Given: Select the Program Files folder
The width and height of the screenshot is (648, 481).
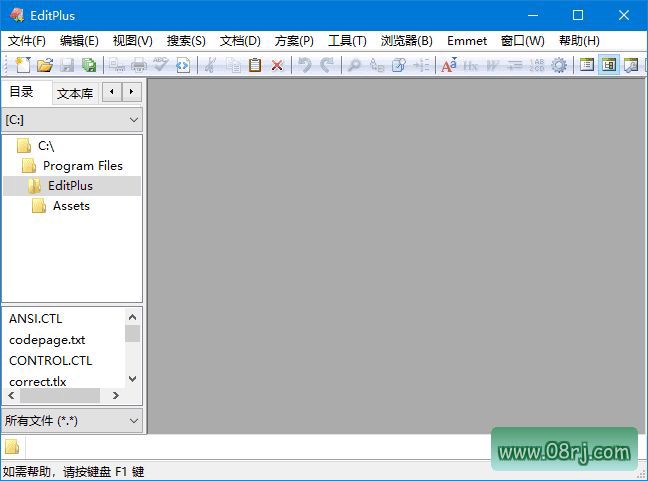Looking at the screenshot, I should click(x=83, y=166).
